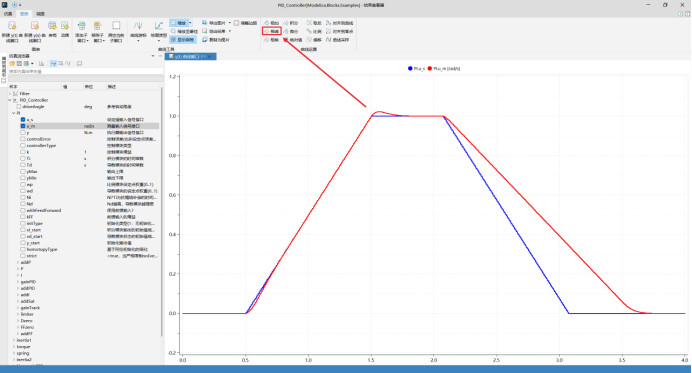Create a new y(x) curve window
692x373 pixels.
[34, 31]
